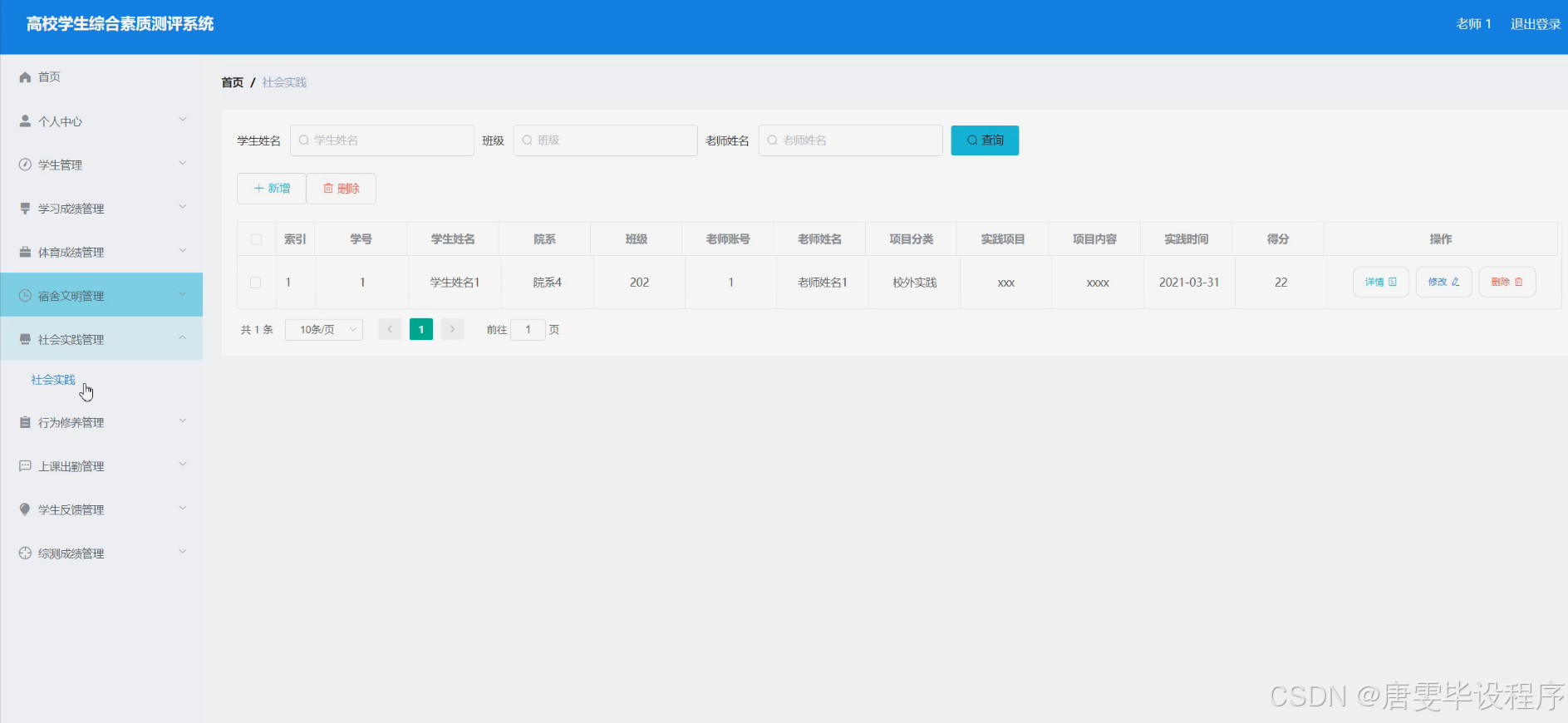
Task: Expand the 行为修养管理 chevron
Action: [x=183, y=421]
